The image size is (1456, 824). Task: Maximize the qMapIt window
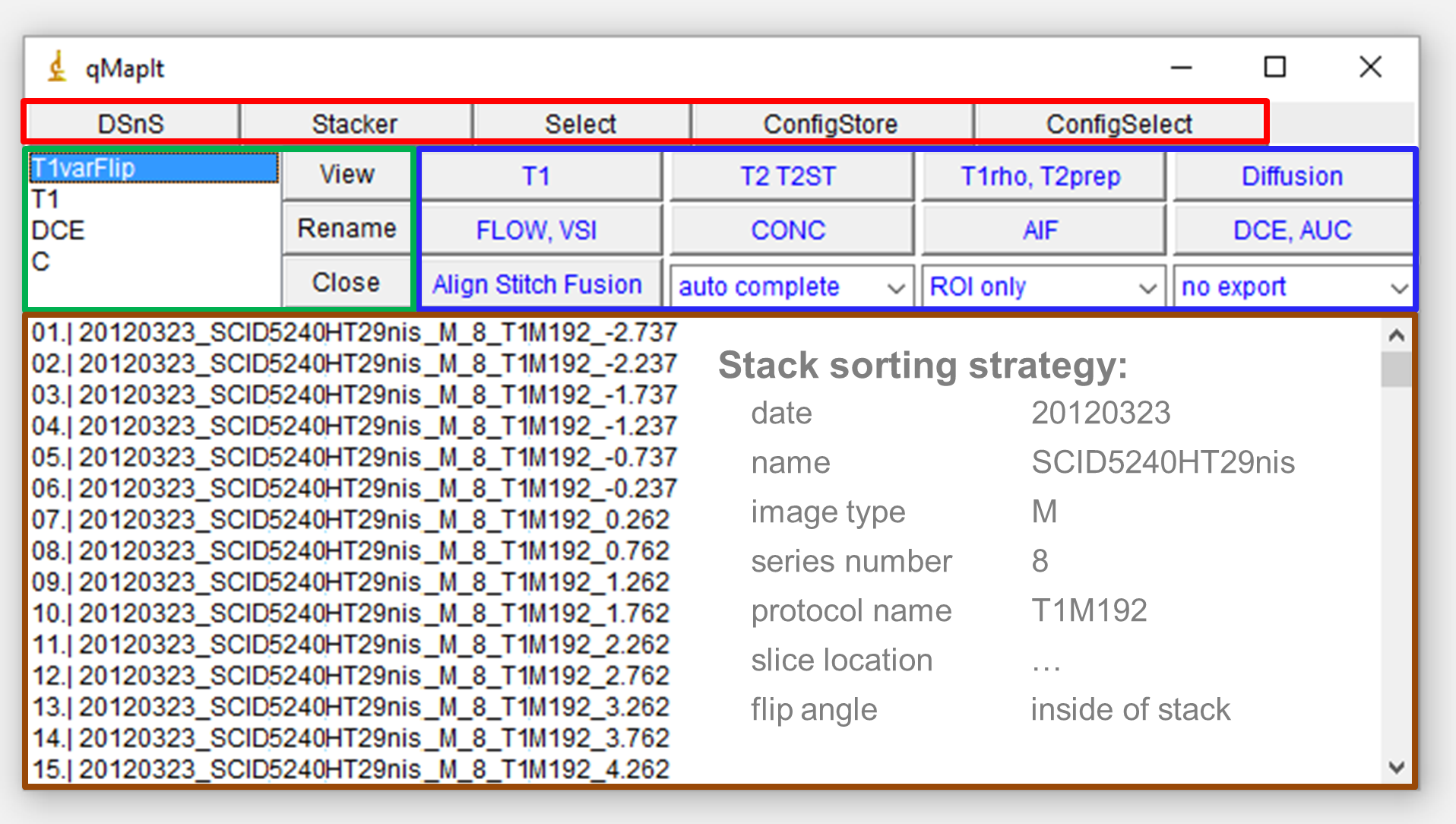click(x=1274, y=68)
